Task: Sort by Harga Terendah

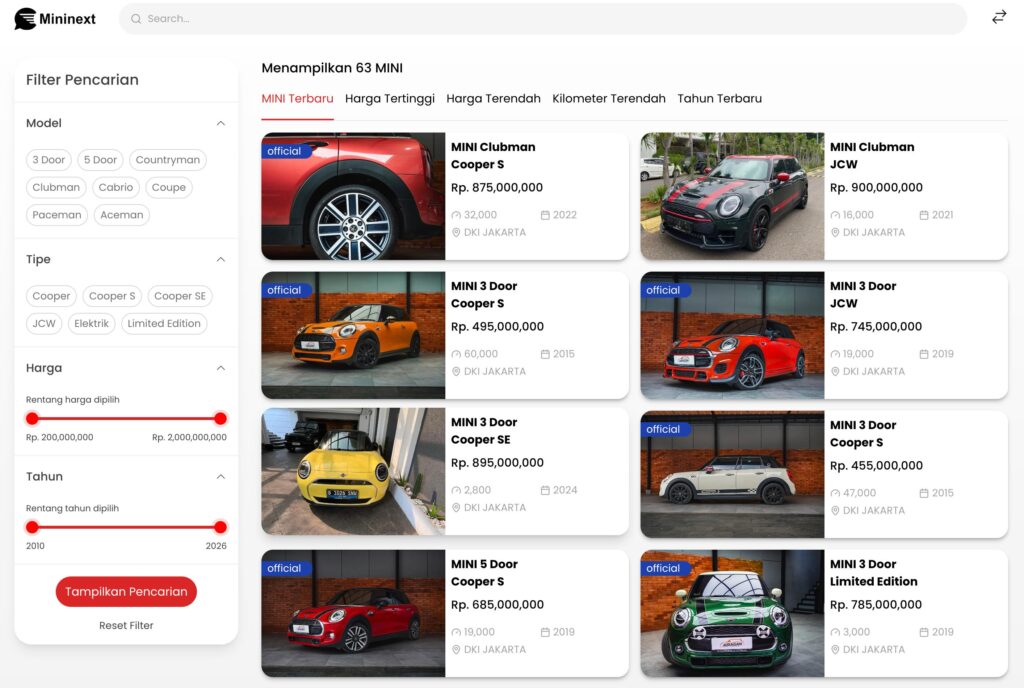Action: [x=493, y=99]
